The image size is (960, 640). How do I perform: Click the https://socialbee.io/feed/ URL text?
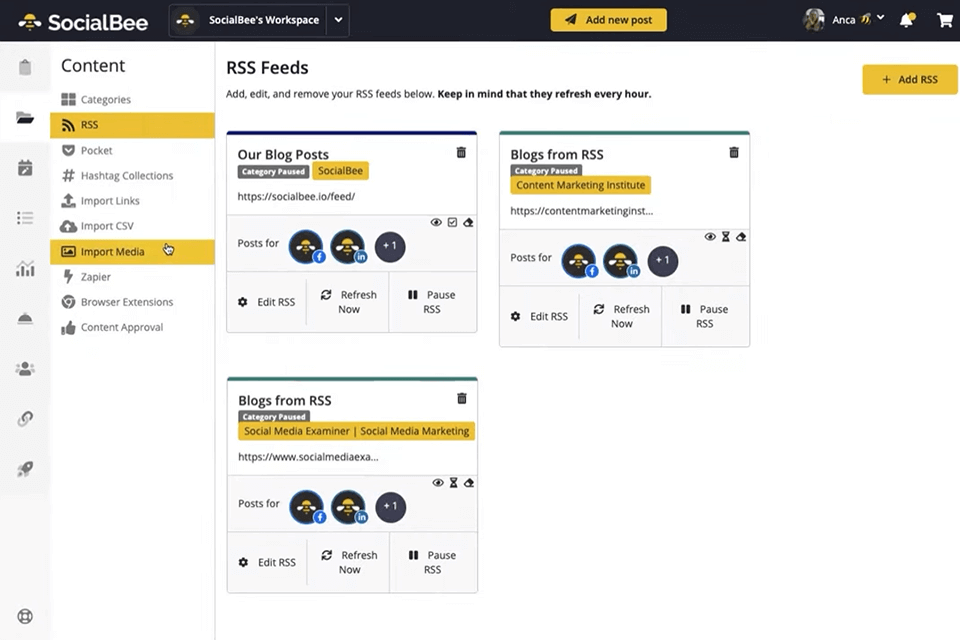coord(296,197)
